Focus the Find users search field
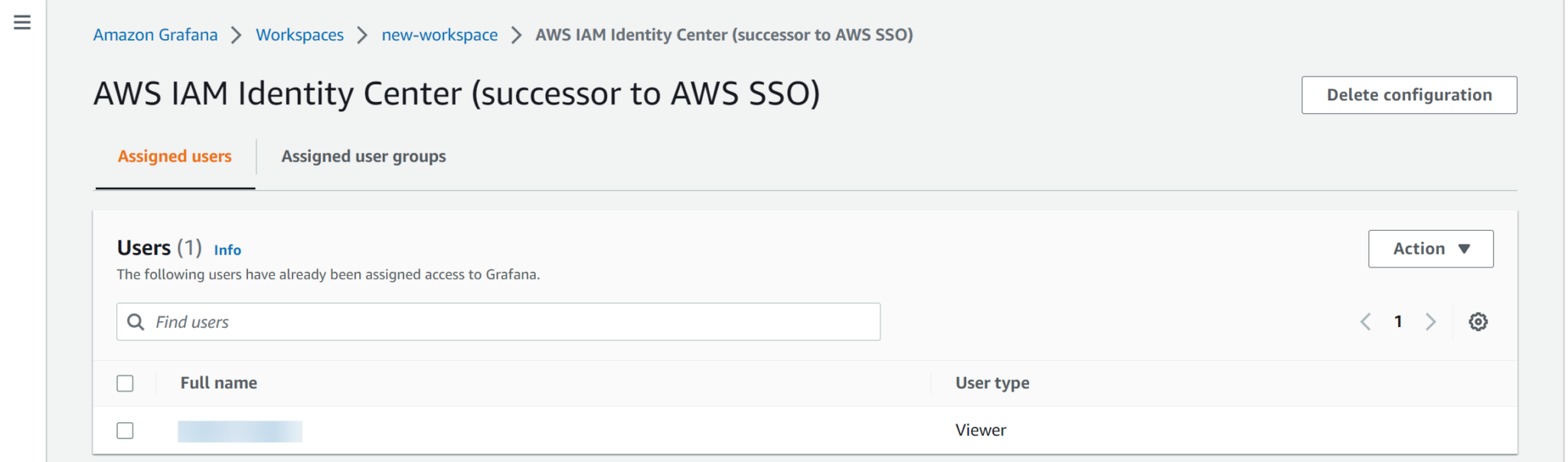 pyautogui.click(x=513, y=322)
